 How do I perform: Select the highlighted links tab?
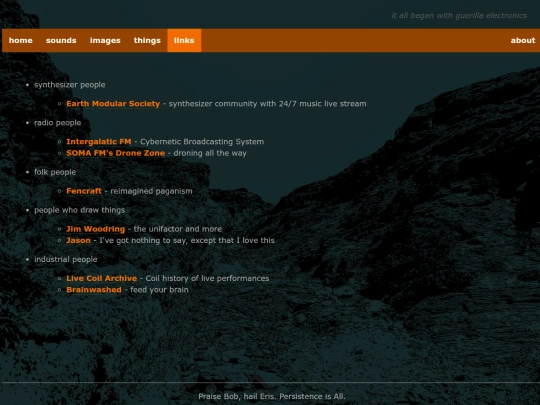[184, 40]
